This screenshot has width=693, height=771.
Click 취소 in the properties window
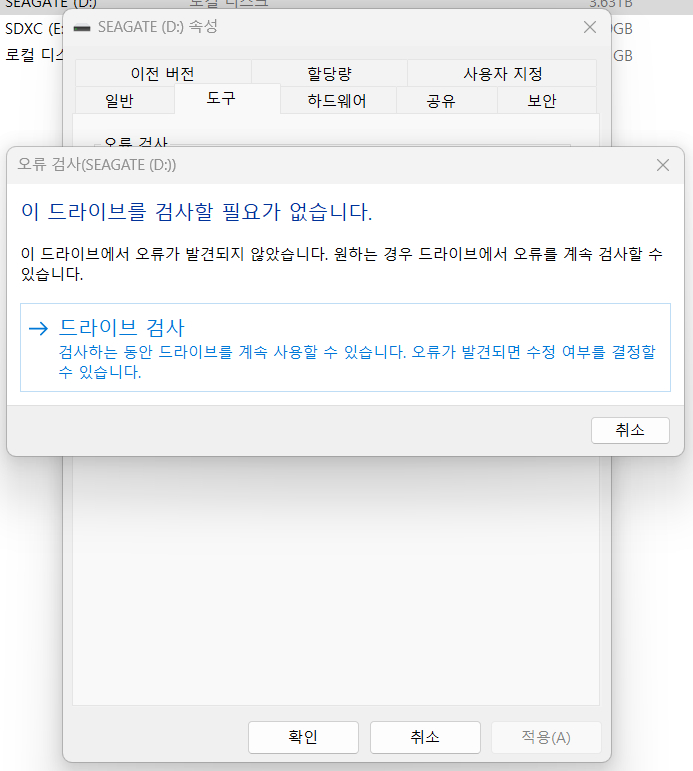click(x=425, y=737)
